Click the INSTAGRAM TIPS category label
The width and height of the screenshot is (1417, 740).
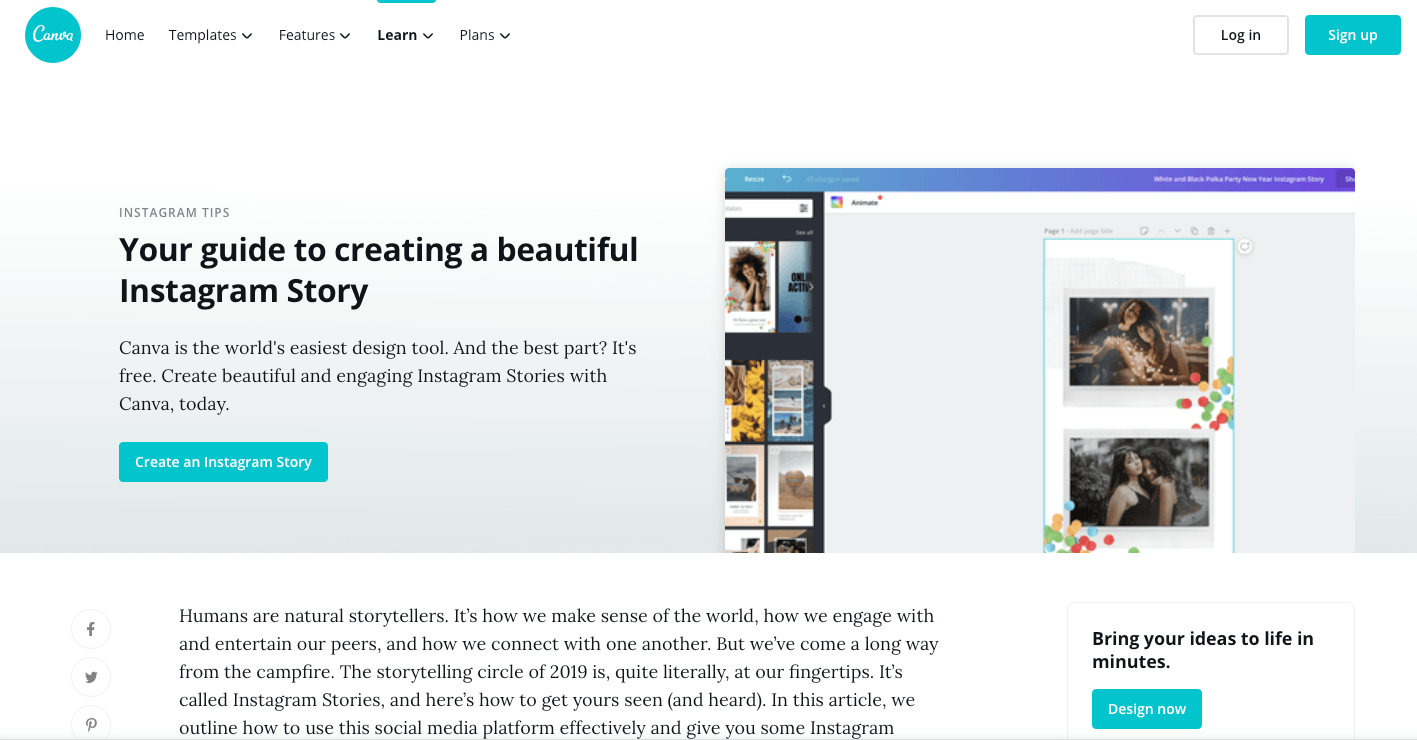coord(174,213)
